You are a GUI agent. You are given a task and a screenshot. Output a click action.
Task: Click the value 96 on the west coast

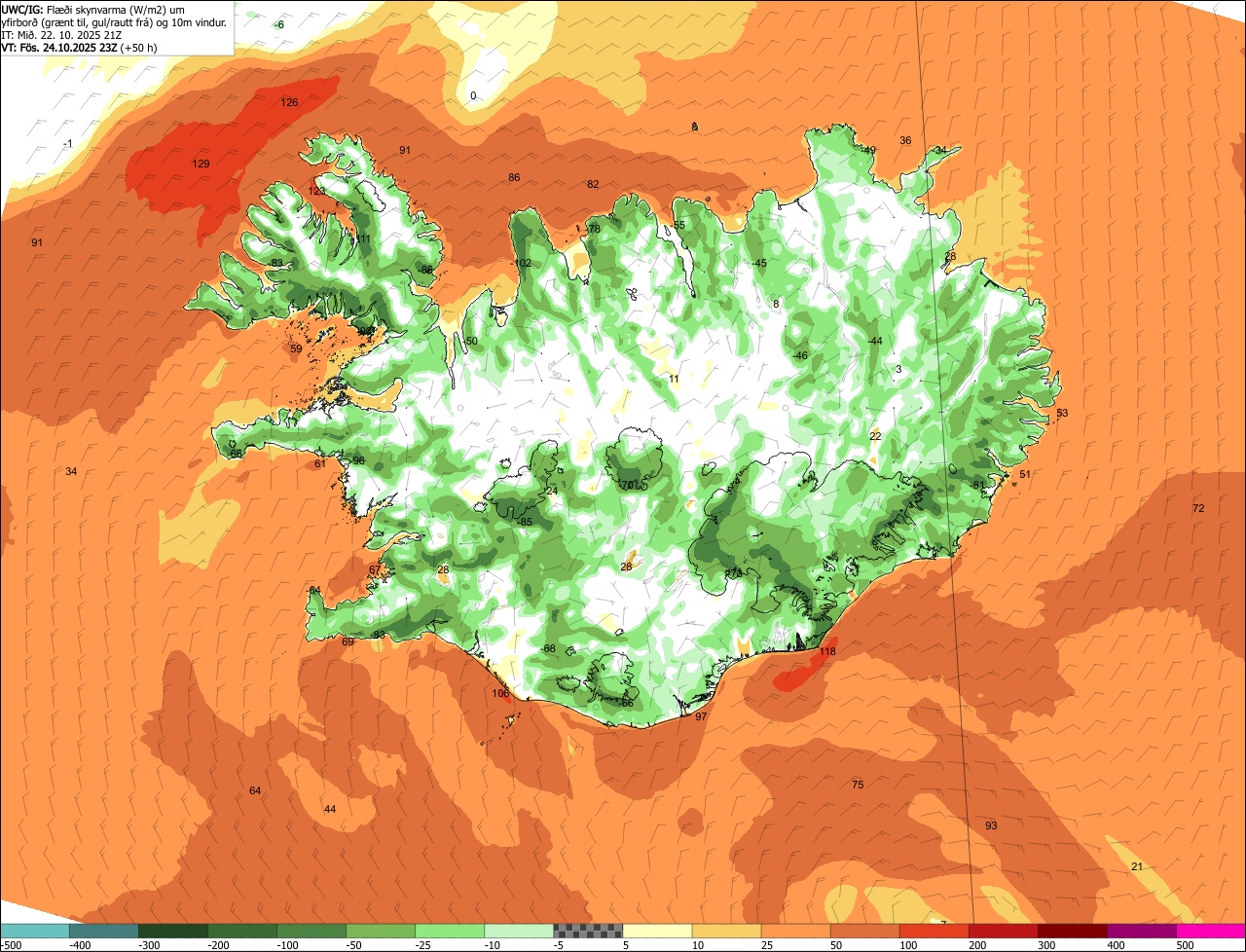click(359, 460)
